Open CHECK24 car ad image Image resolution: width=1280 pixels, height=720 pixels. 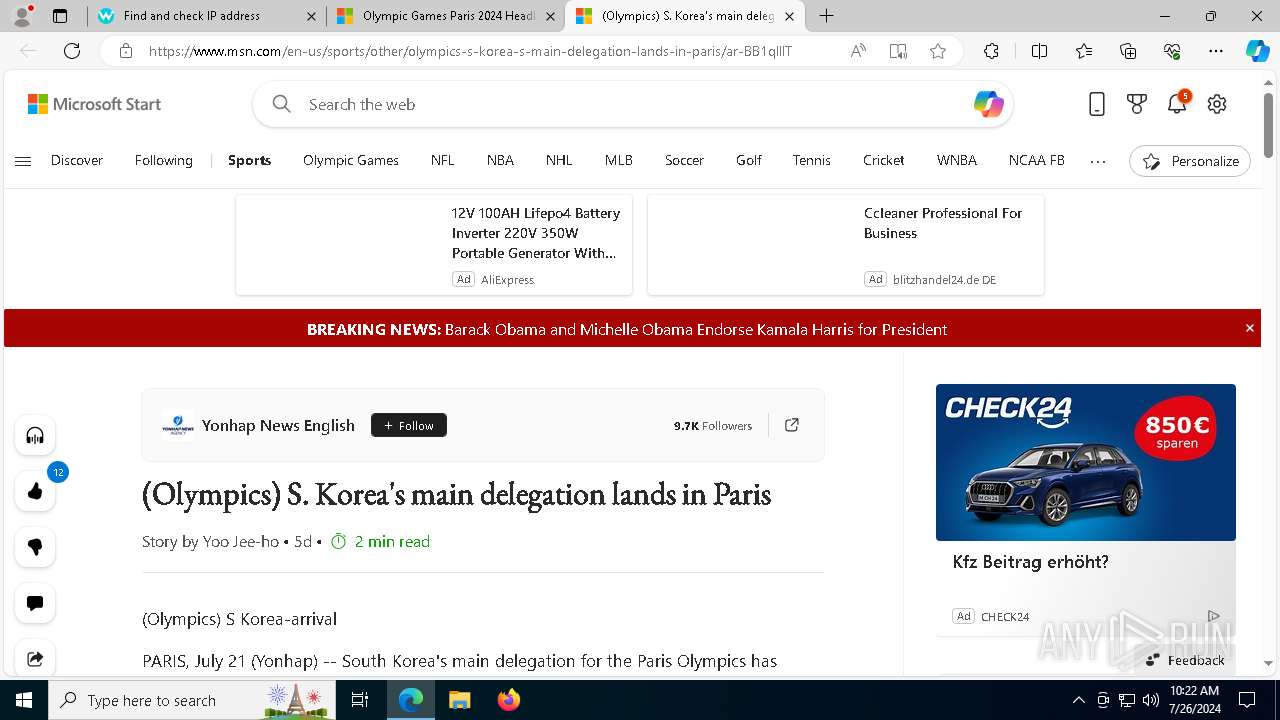(x=1086, y=462)
